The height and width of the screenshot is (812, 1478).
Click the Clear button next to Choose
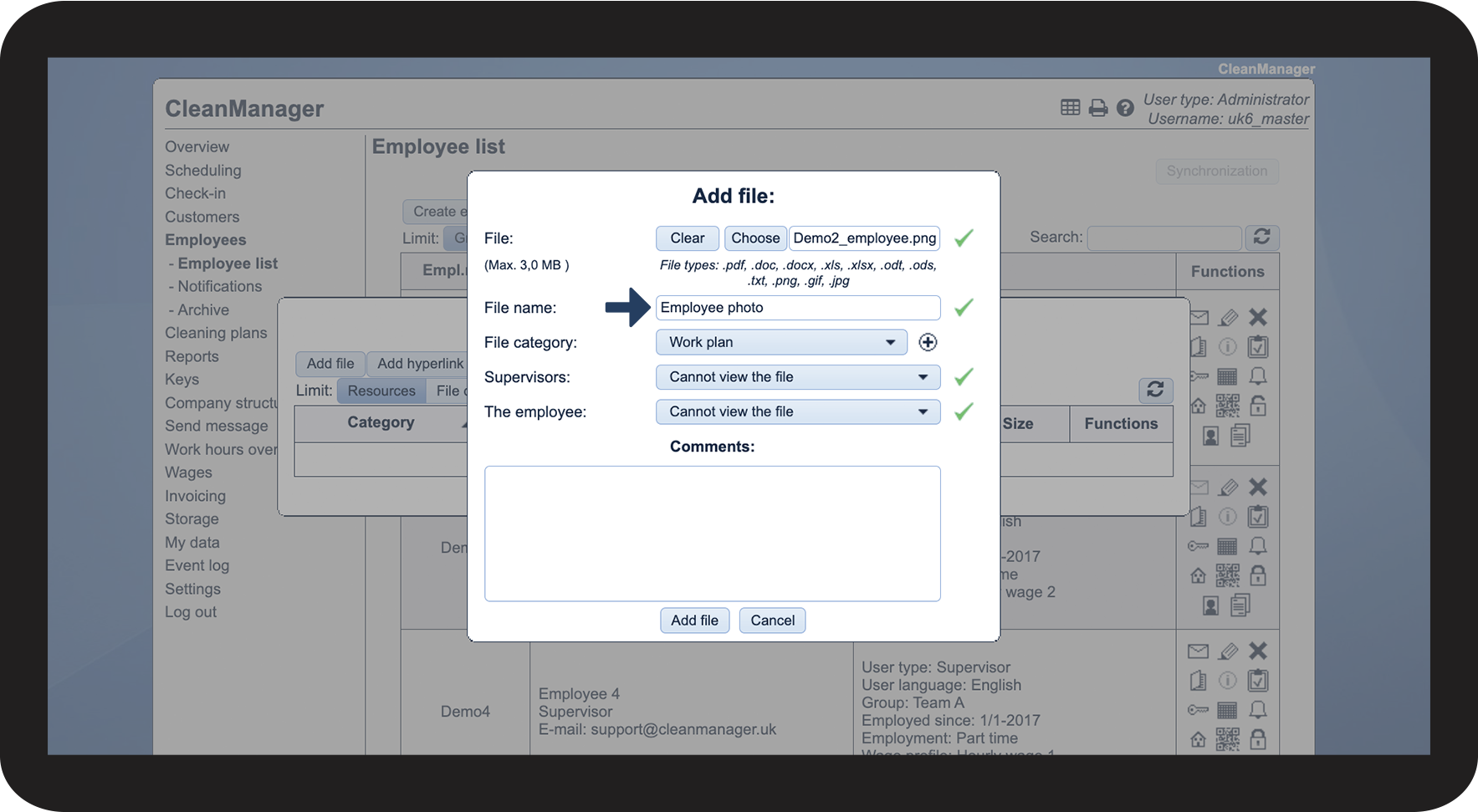pos(687,238)
